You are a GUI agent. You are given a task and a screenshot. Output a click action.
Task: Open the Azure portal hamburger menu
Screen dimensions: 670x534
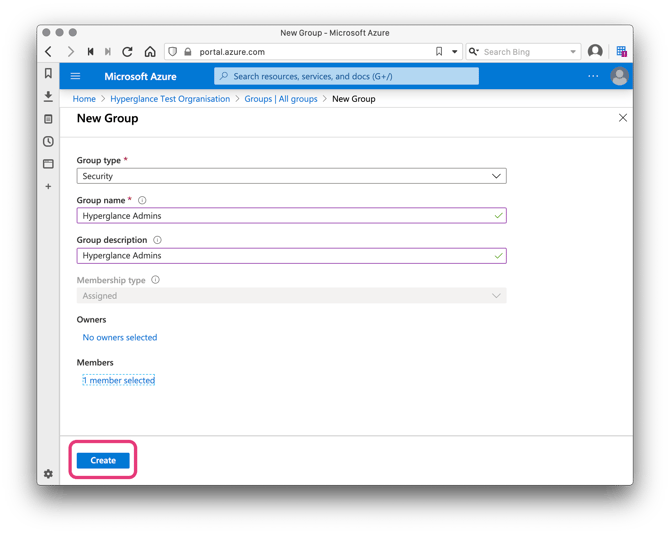point(75,76)
